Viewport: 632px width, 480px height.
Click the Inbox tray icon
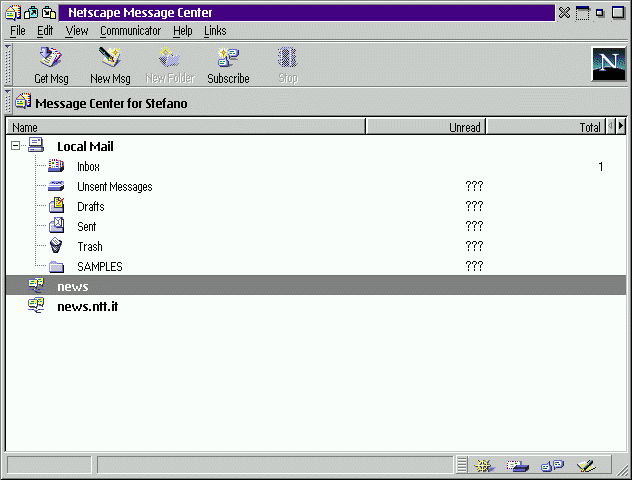pos(56,165)
